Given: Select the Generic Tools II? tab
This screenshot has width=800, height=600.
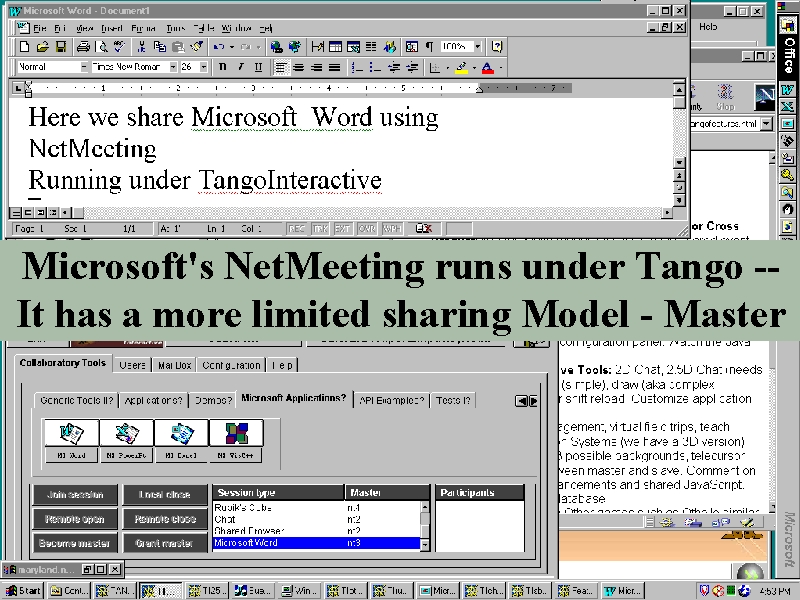Looking at the screenshot, I should coord(77,401).
